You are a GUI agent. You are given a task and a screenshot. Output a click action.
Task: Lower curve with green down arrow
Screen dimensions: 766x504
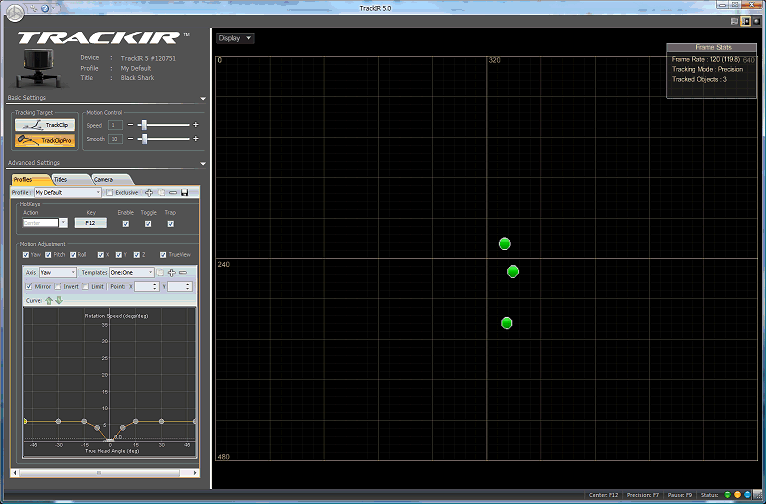coord(59,300)
